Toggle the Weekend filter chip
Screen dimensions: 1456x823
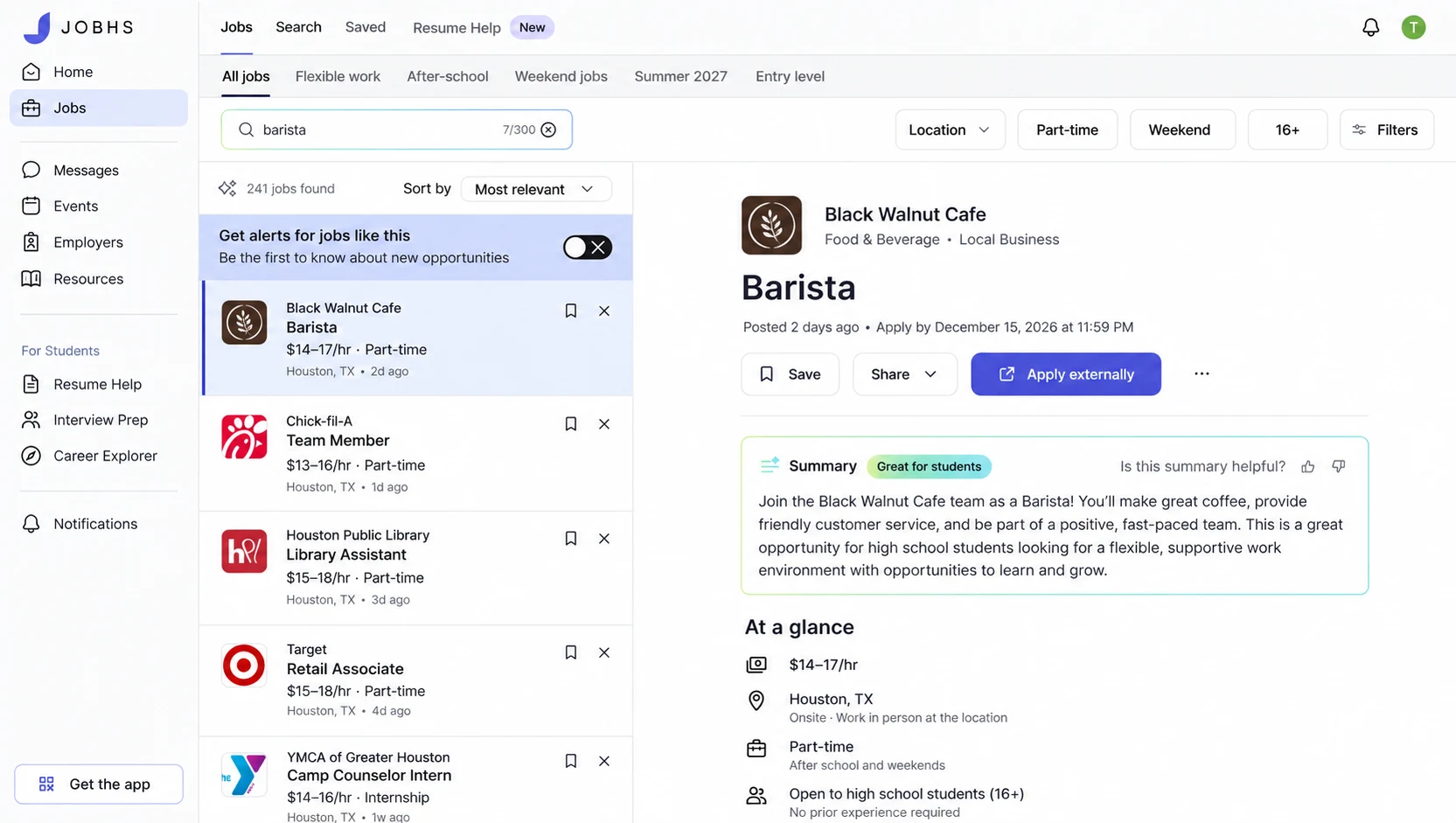coord(1179,129)
